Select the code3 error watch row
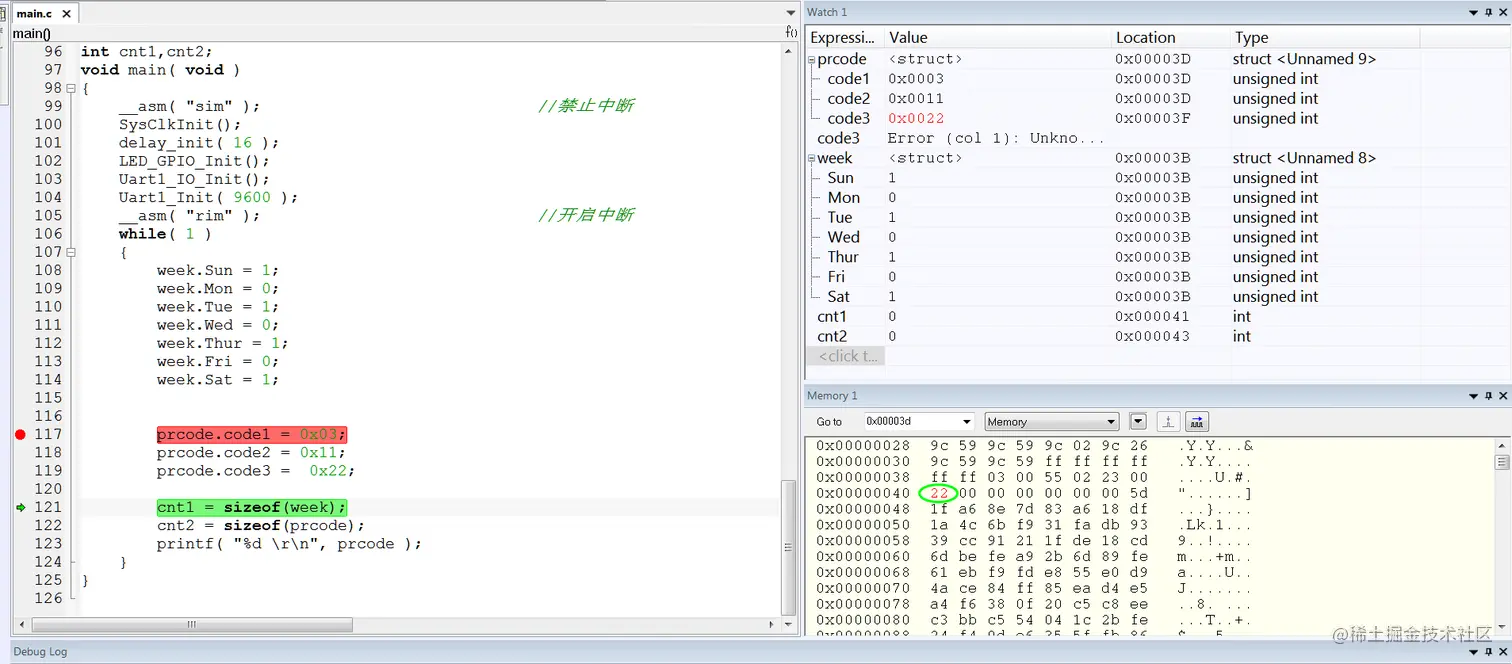 [1157, 139]
